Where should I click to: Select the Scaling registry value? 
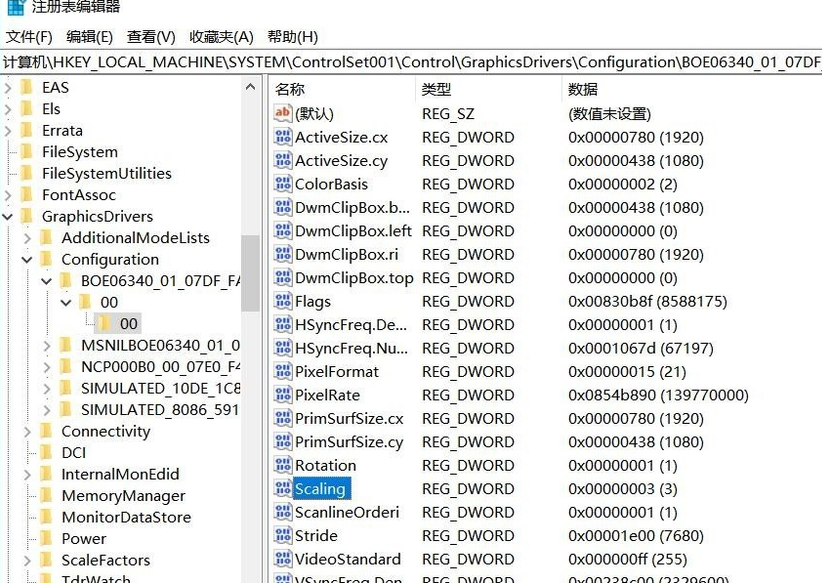pyautogui.click(x=322, y=488)
